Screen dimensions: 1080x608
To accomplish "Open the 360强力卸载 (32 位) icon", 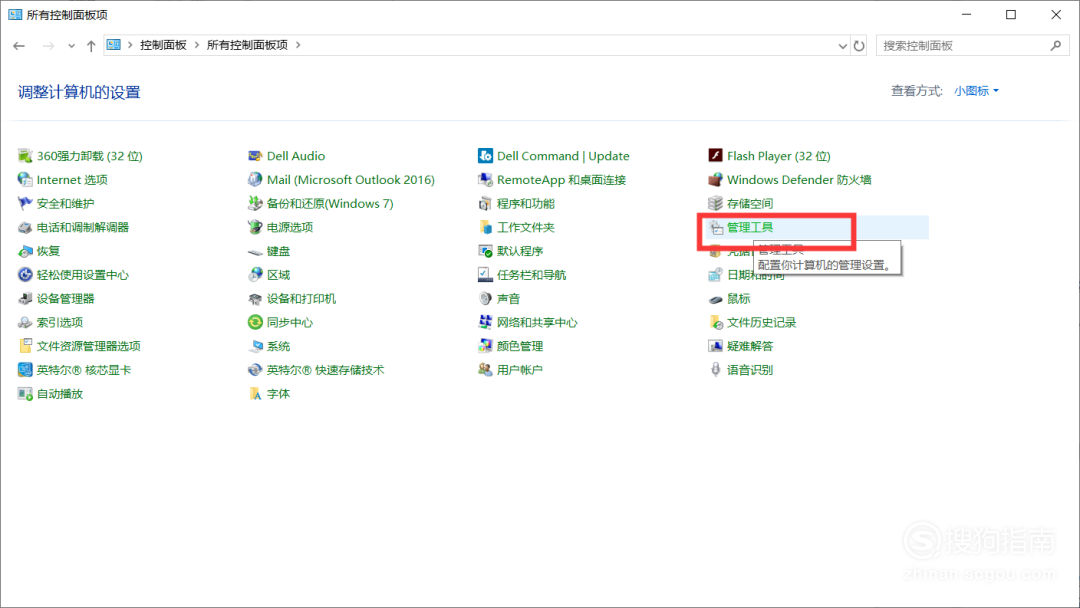I will coord(25,156).
